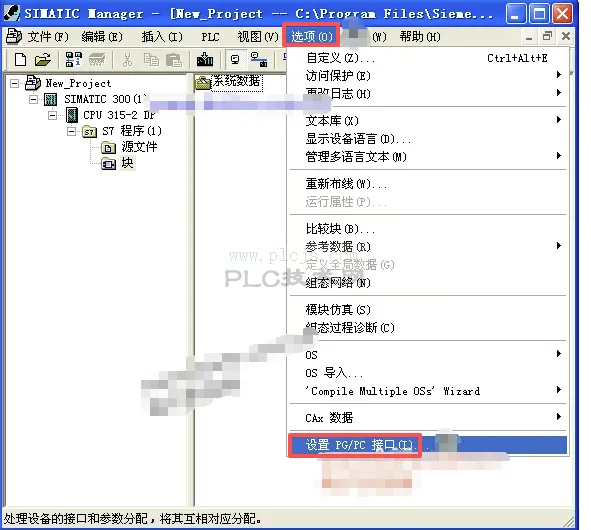The height and width of the screenshot is (530, 591).
Task: Choose 显示设备语言(D)... entry
Action: [x=428, y=138]
